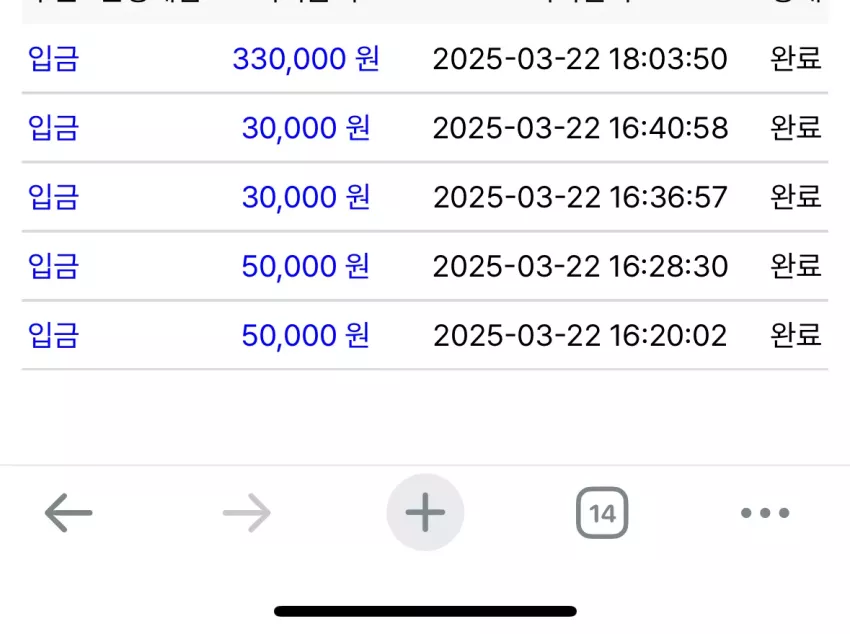Click timestamp 2025-03-22 18:03:50
This screenshot has width=850, height=634.
coord(580,59)
